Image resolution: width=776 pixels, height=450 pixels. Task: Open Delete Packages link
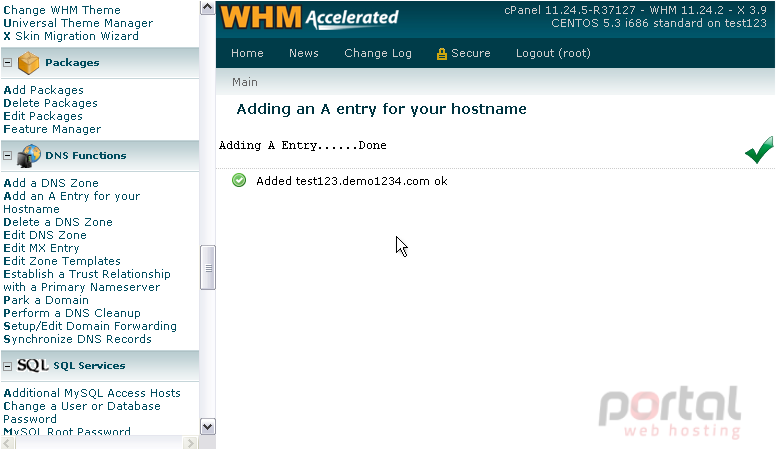click(50, 103)
